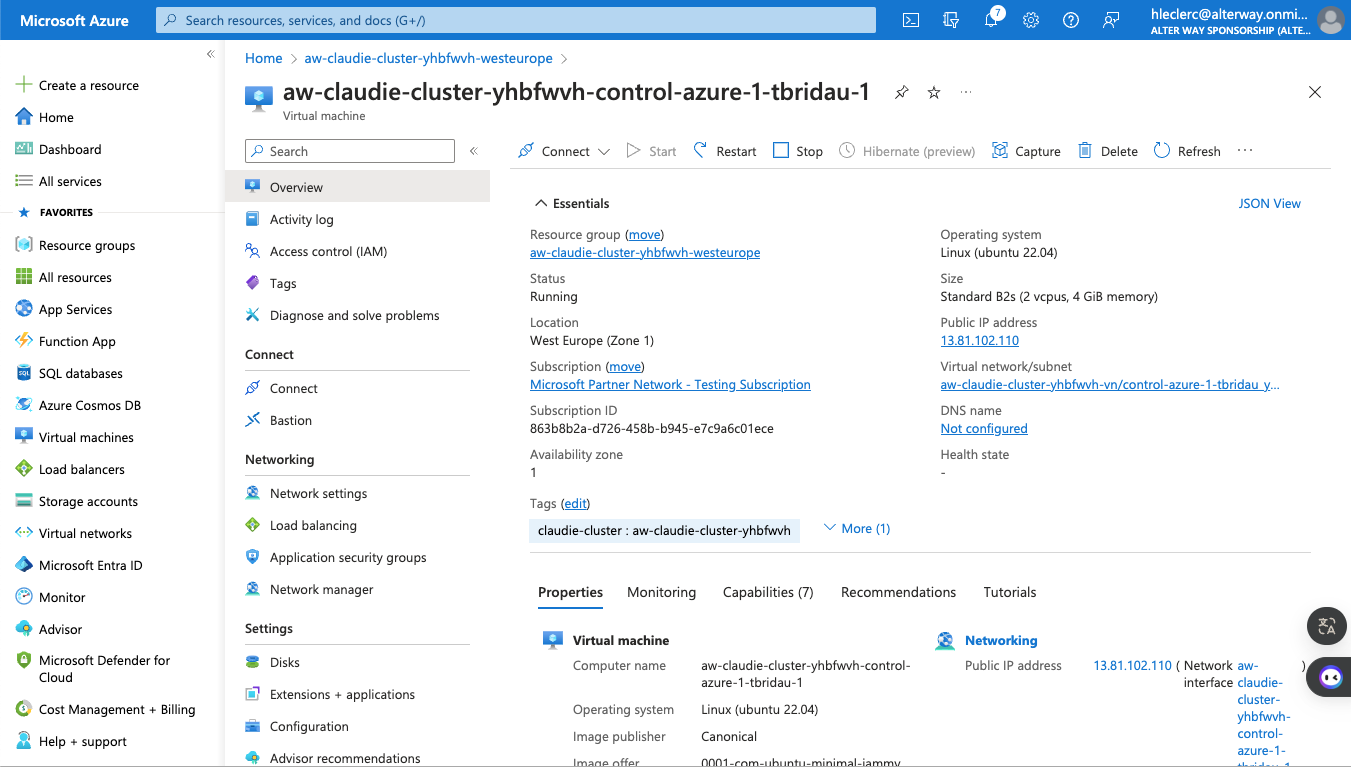Collapse the Essentials section
The image size is (1351, 767).
pyautogui.click(x=540, y=203)
